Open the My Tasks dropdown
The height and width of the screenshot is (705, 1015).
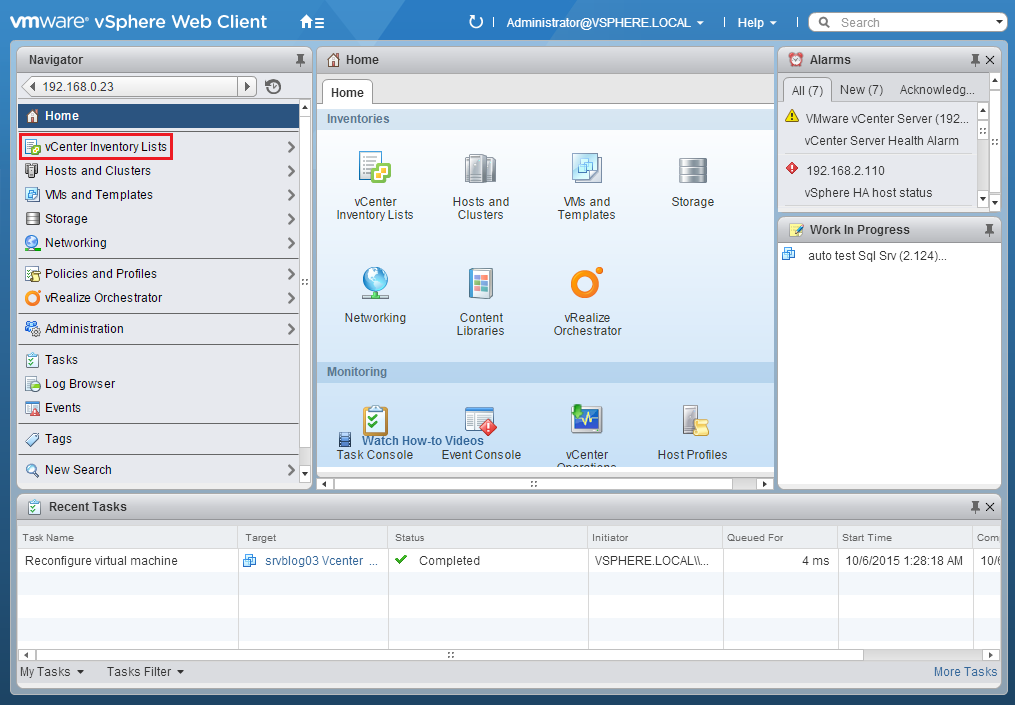coord(52,672)
